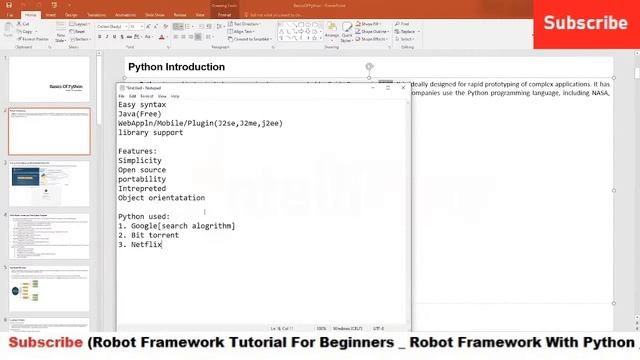The image size is (640, 360).
Task: Select slide 1 thumbnail Basics Of Python
Action: 49,79
